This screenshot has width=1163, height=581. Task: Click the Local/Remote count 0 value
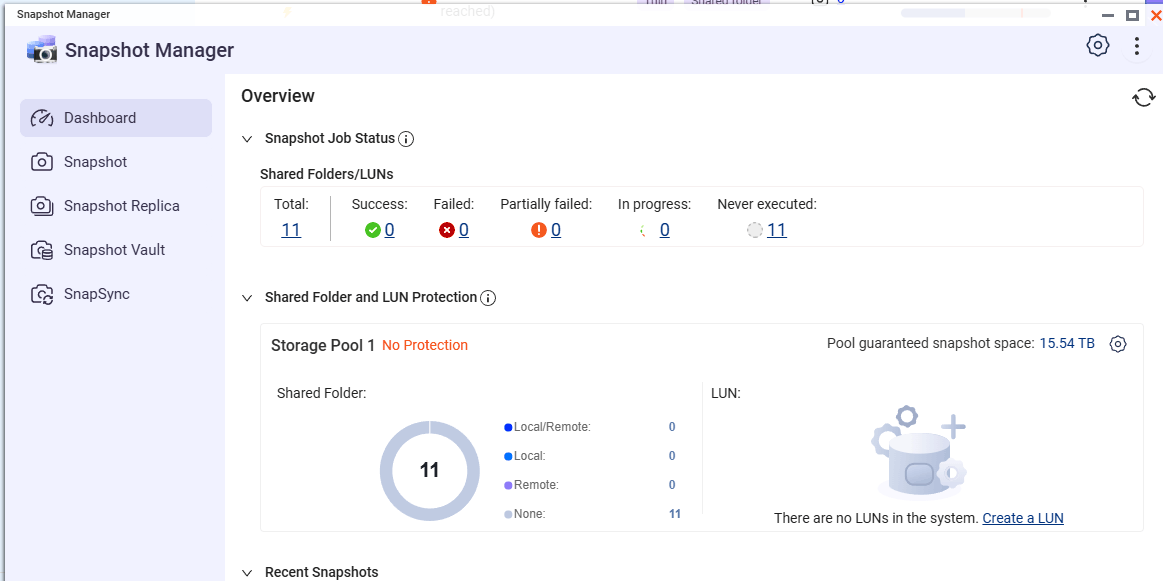tap(672, 427)
